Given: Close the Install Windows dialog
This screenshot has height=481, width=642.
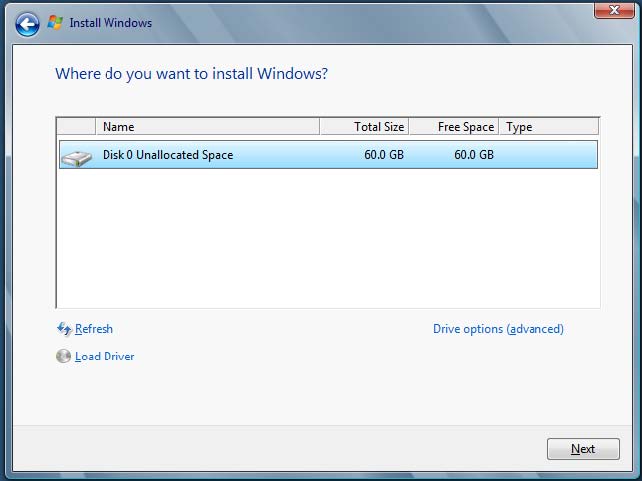Looking at the screenshot, I should click(614, 10).
